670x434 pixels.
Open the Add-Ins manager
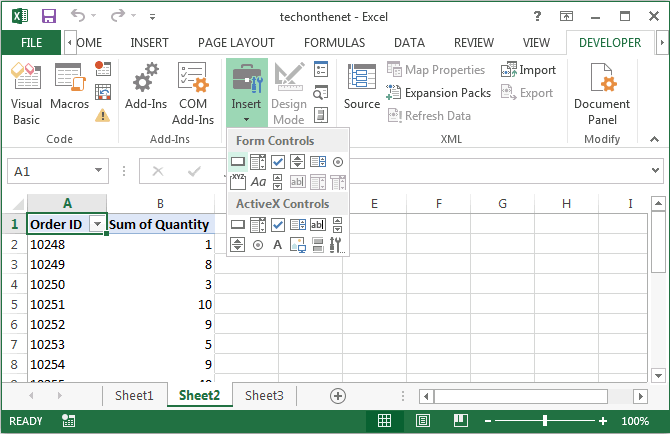[x=146, y=86]
